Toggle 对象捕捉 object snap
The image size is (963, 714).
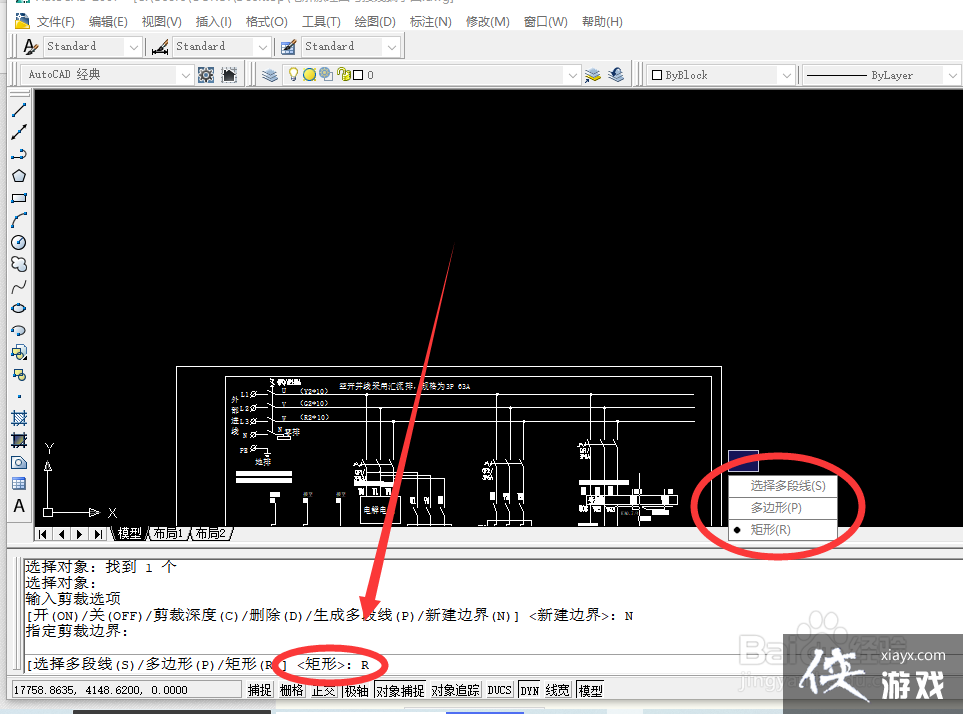398,689
